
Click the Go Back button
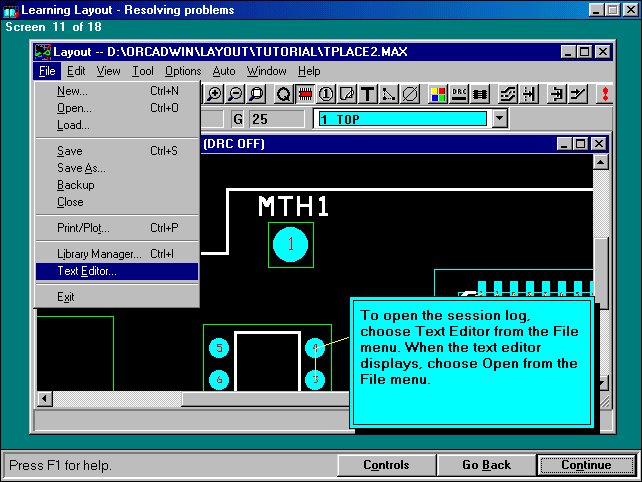tap(486, 465)
